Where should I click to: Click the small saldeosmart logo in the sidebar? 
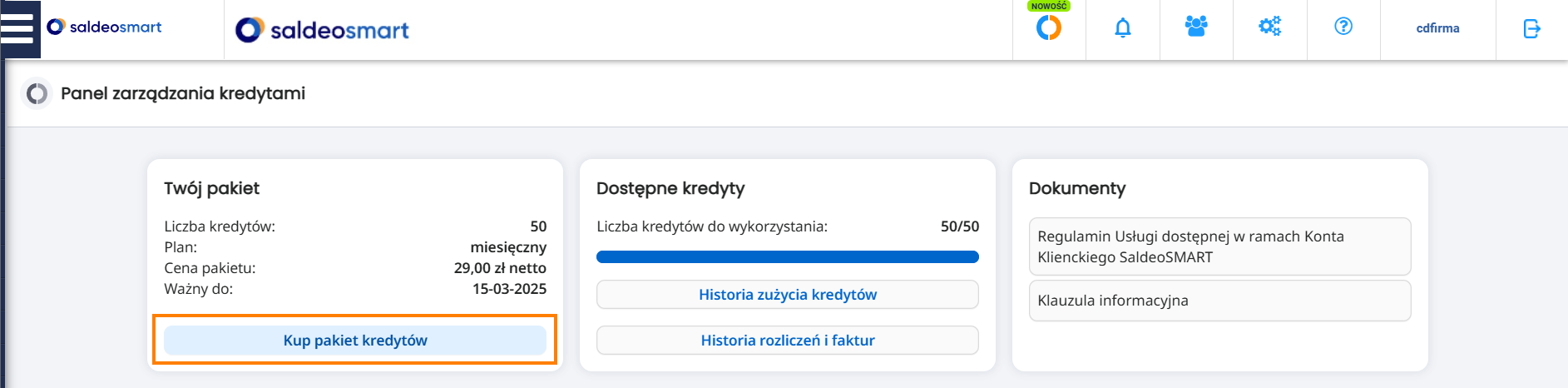tap(104, 27)
